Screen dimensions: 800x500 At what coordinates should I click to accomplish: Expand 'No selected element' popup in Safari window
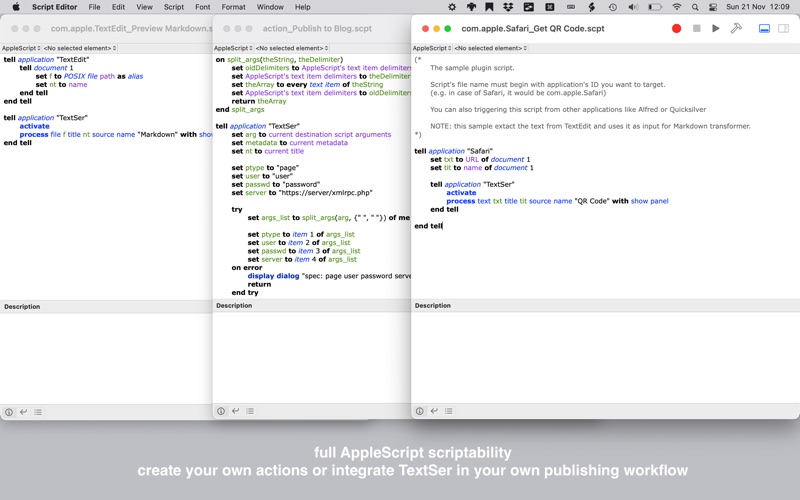coord(493,48)
